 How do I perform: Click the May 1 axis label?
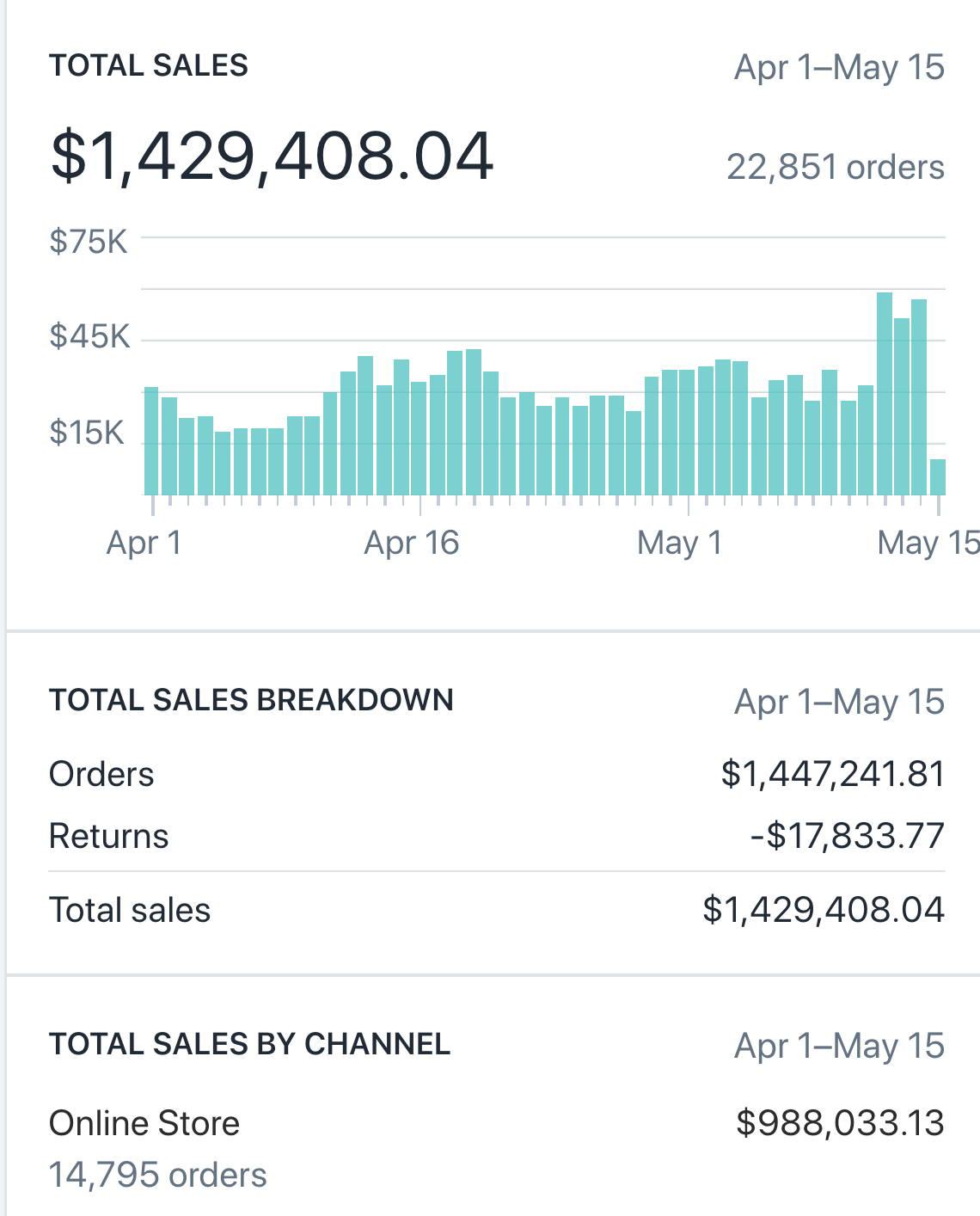(x=679, y=543)
